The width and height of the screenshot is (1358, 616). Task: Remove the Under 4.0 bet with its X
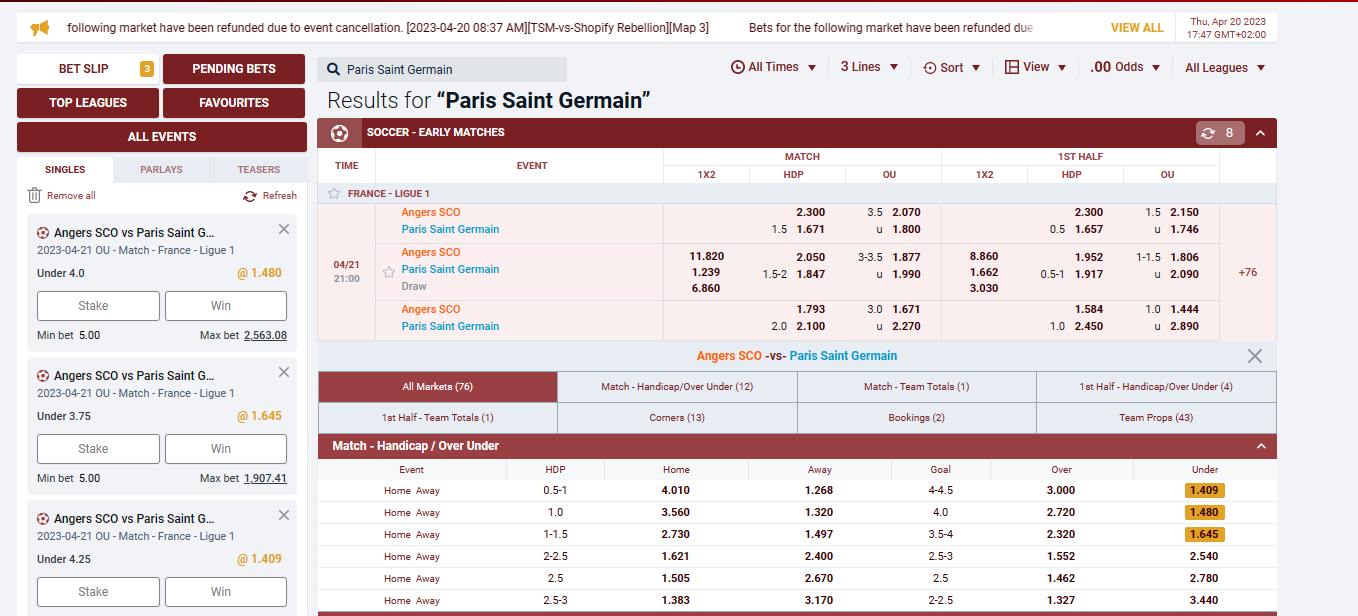(284, 229)
